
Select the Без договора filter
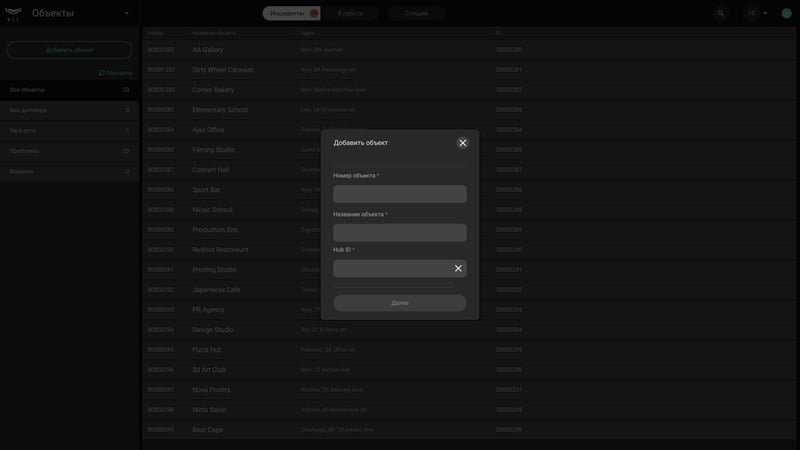pyautogui.click(x=69, y=110)
